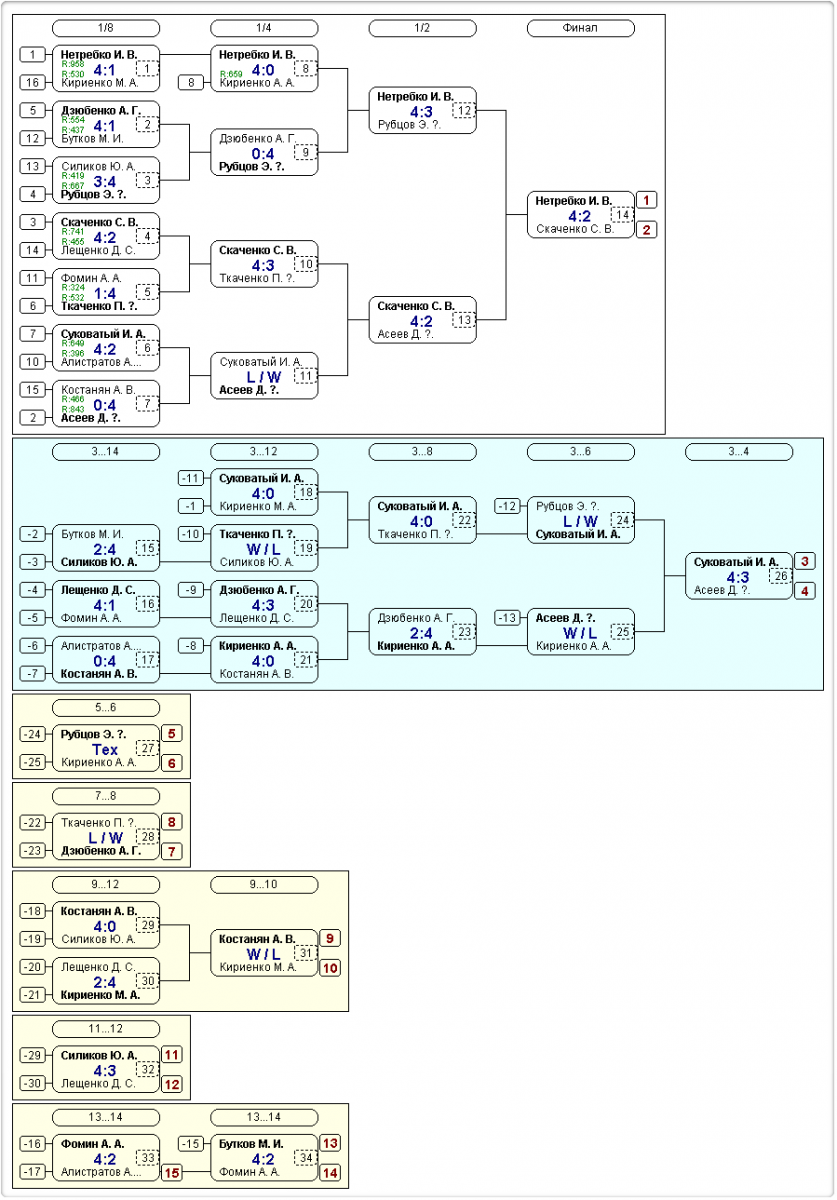
Task: Click the "3...14" bracket header
Action: 105,452
